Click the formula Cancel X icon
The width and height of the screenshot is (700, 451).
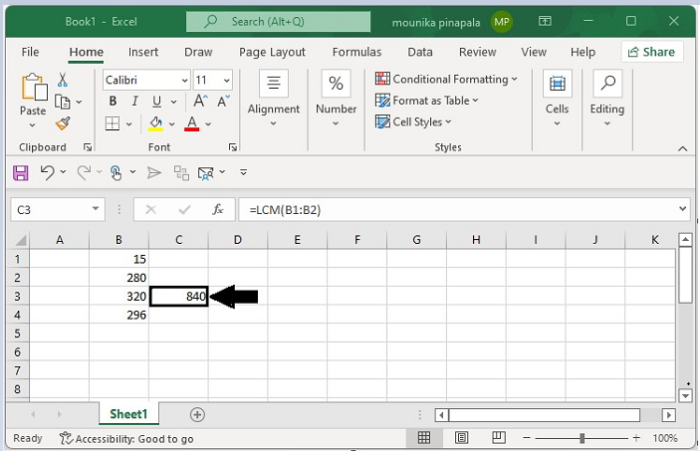tap(151, 209)
